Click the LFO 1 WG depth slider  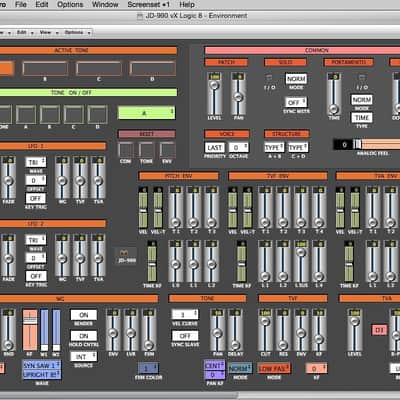(62, 177)
